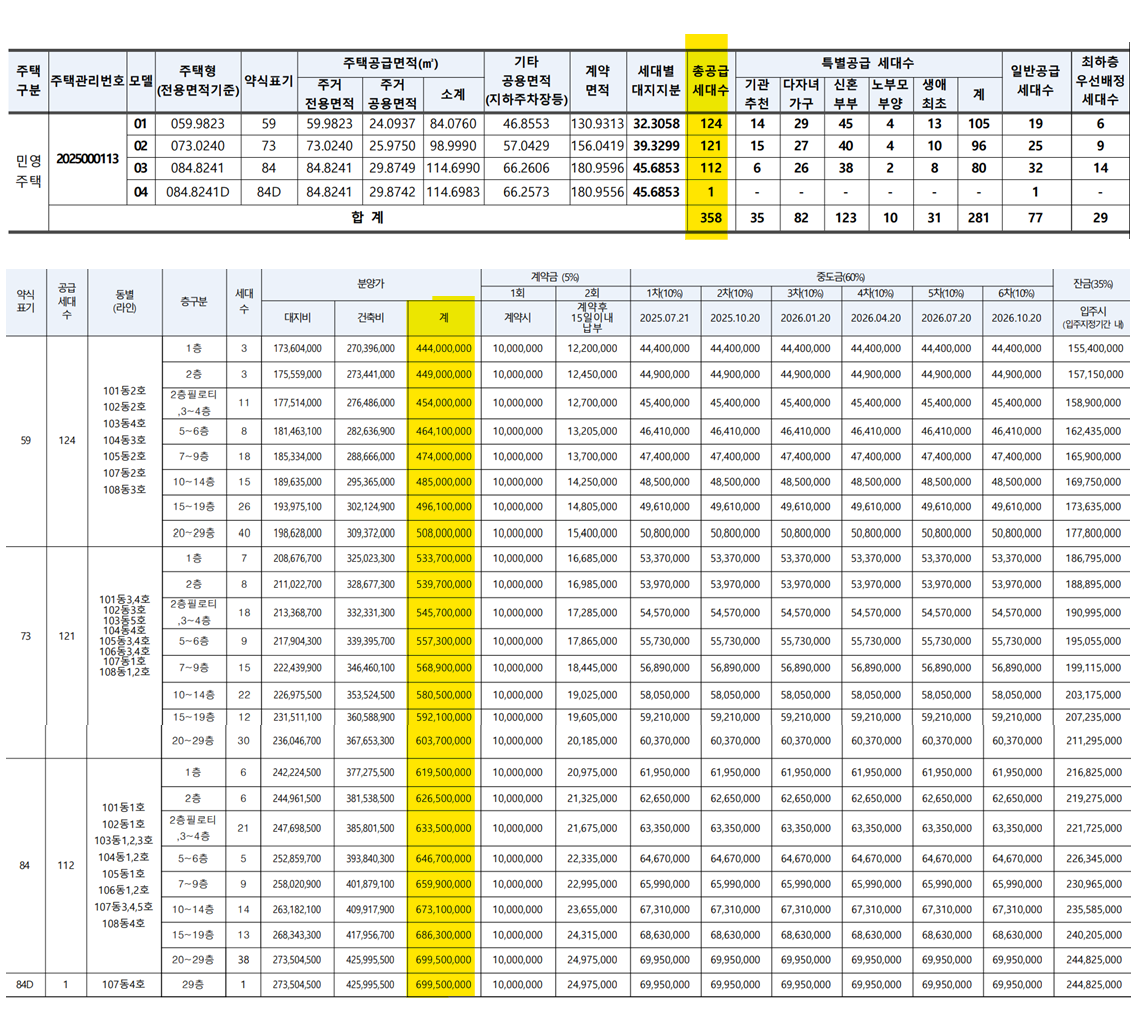Click highlighted price 673,100,000

tap(444, 909)
